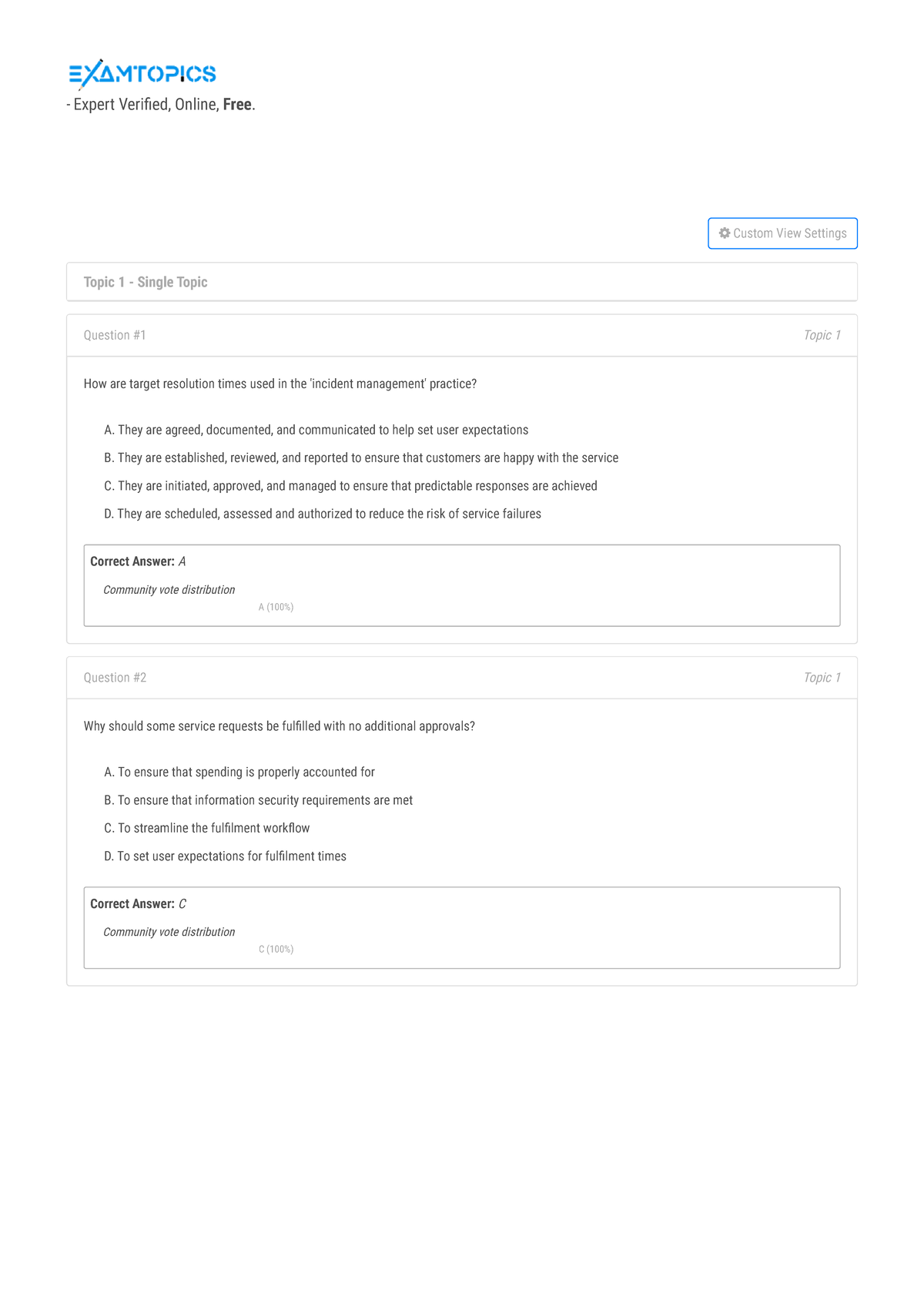Select answer D about scheduled, assessed, authorized

(x=323, y=514)
